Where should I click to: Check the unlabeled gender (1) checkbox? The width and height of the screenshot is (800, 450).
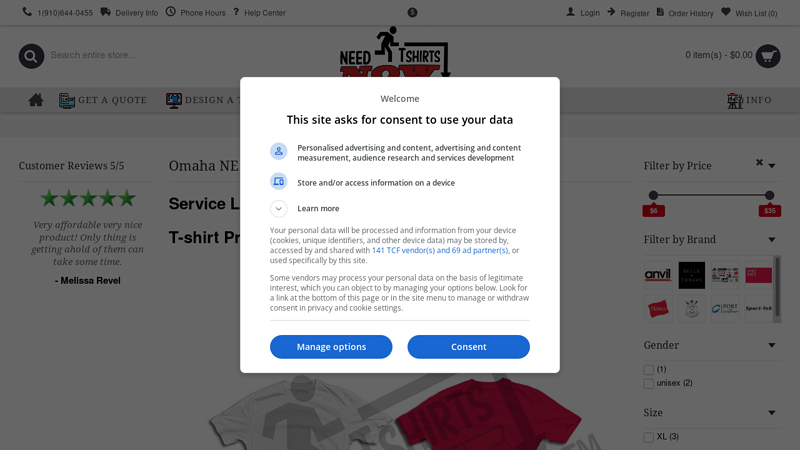(x=648, y=370)
